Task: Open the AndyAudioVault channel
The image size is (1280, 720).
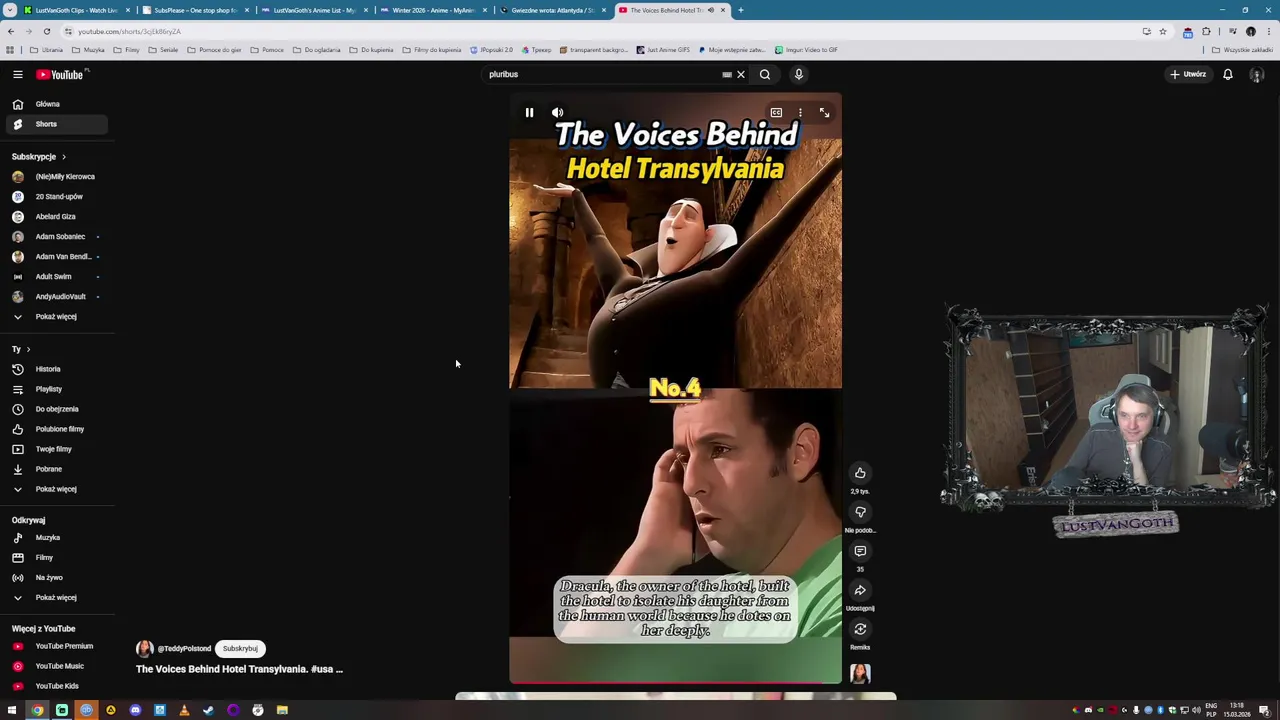Action: point(55,296)
